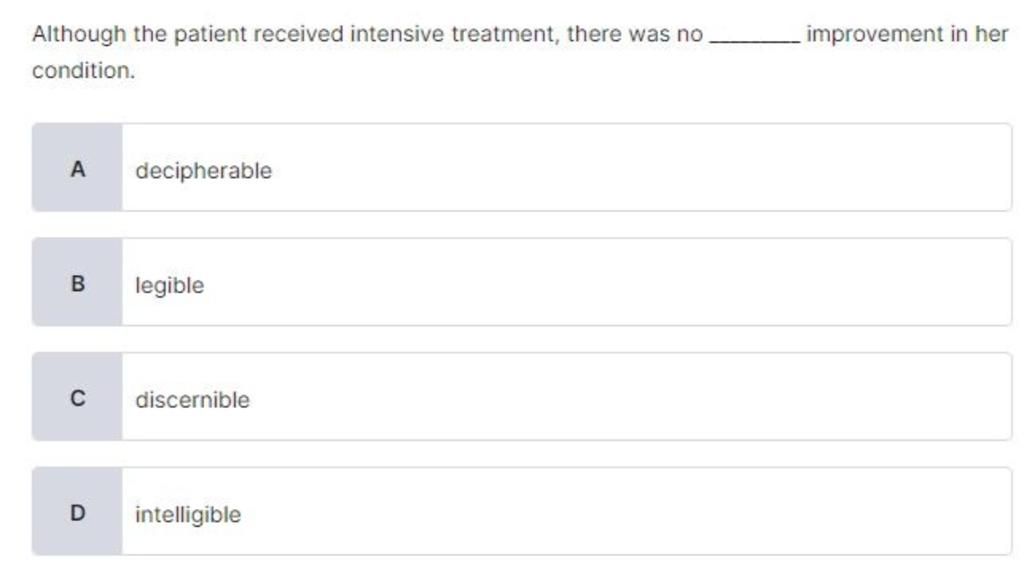This screenshot has width=1024, height=570.
Task: Click the word 'Although' in the question
Action: [79, 35]
